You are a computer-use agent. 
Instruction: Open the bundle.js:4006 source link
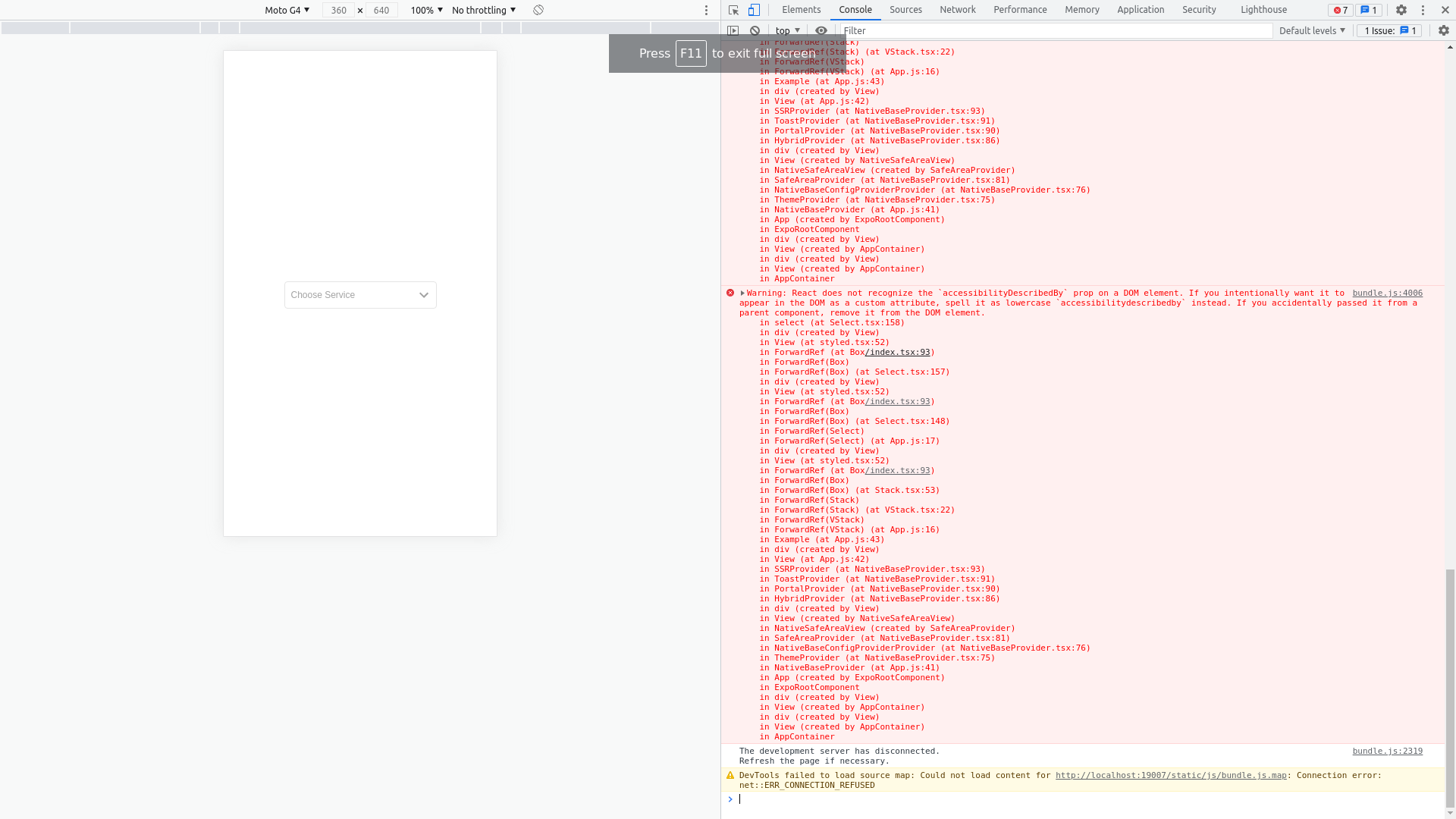click(1387, 293)
